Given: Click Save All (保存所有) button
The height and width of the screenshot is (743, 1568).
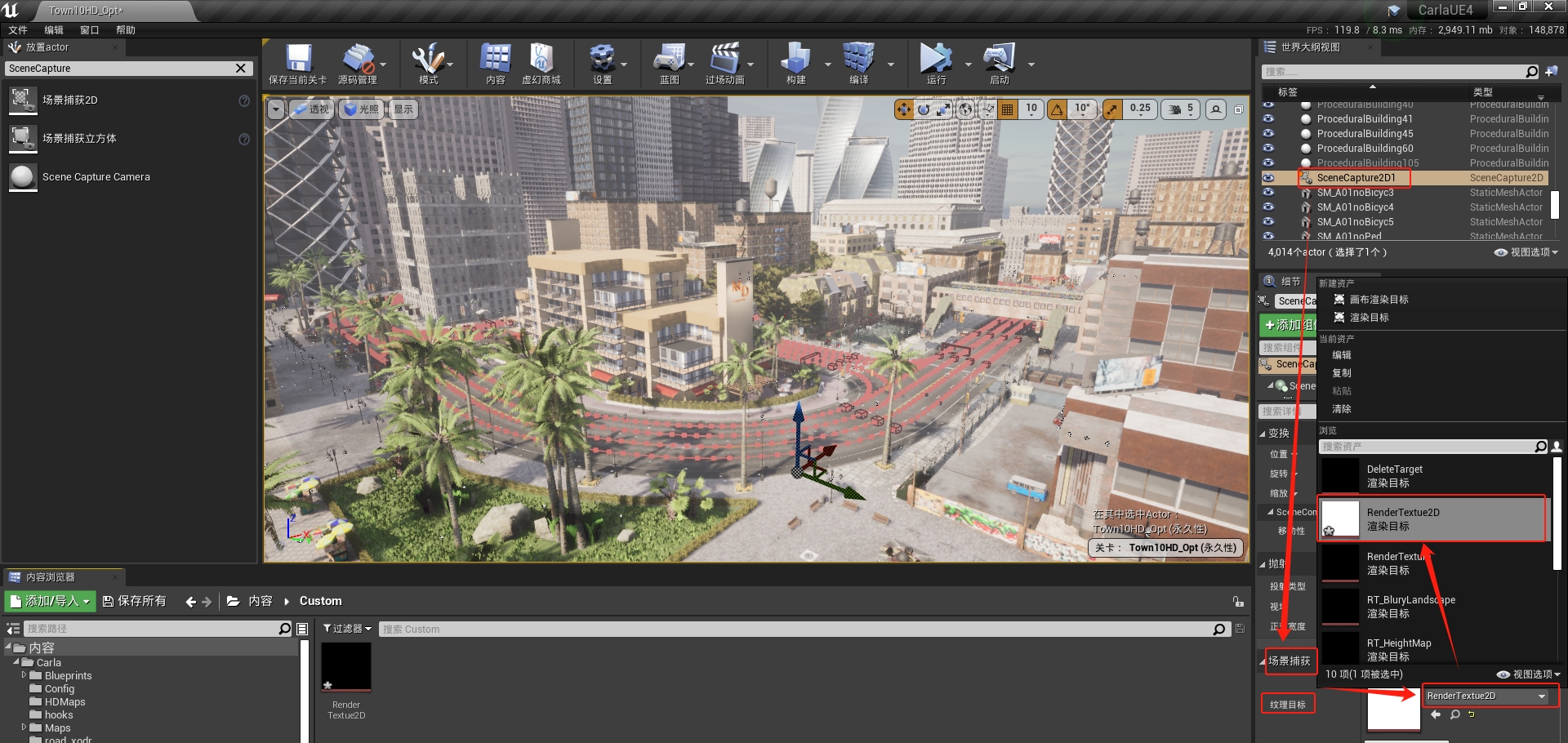Looking at the screenshot, I should 134,601.
